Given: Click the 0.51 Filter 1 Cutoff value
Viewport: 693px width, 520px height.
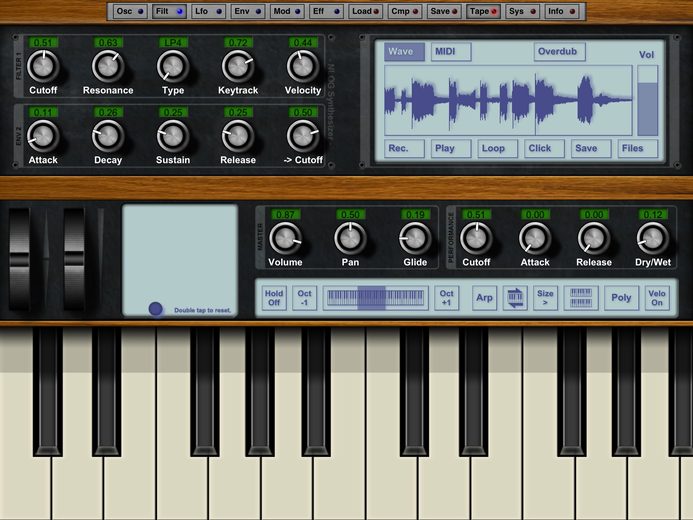Looking at the screenshot, I should 43,43.
